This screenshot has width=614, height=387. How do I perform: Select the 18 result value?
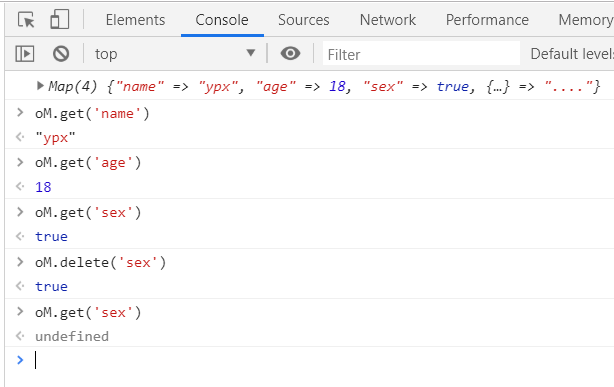click(x=43, y=187)
